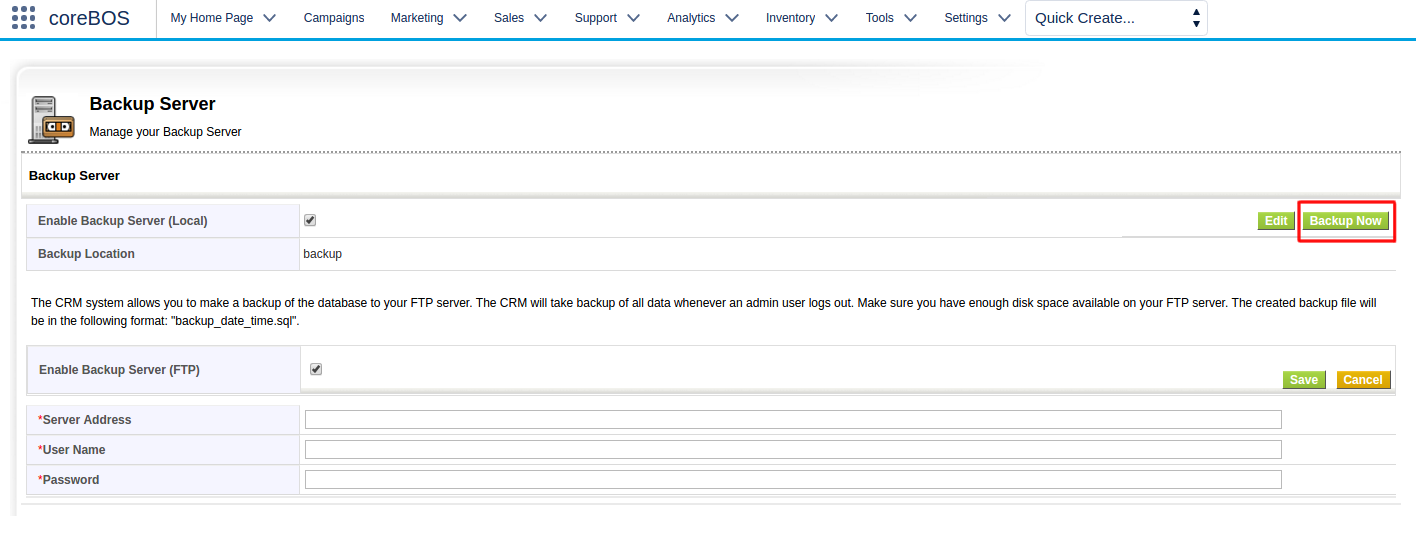Click the Backup Now button
This screenshot has height=546, width=1416.
(x=1345, y=221)
